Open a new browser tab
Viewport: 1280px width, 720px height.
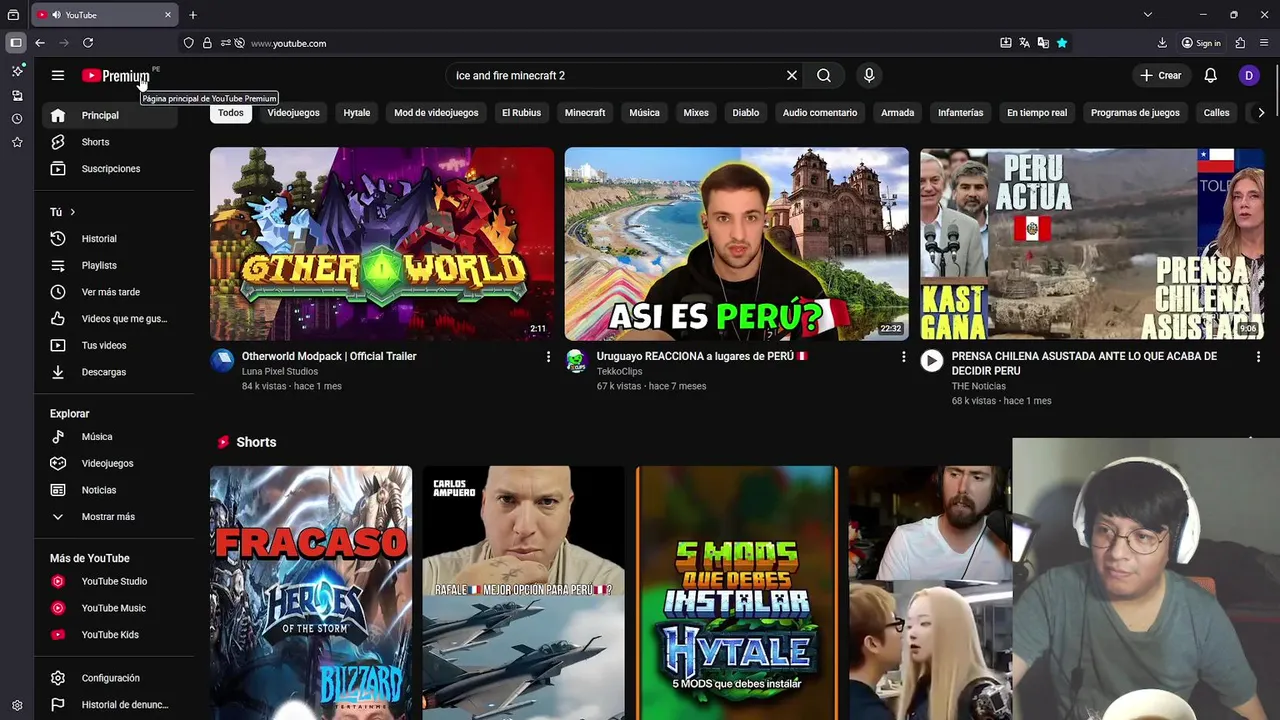pyautogui.click(x=193, y=15)
